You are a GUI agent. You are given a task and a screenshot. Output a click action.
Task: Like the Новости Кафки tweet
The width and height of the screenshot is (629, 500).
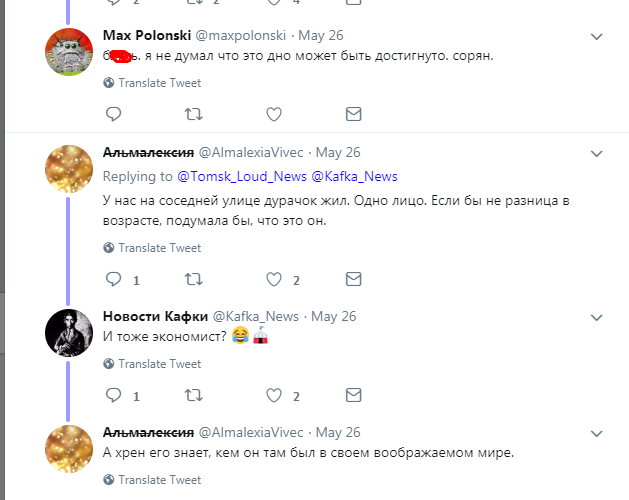click(274, 395)
